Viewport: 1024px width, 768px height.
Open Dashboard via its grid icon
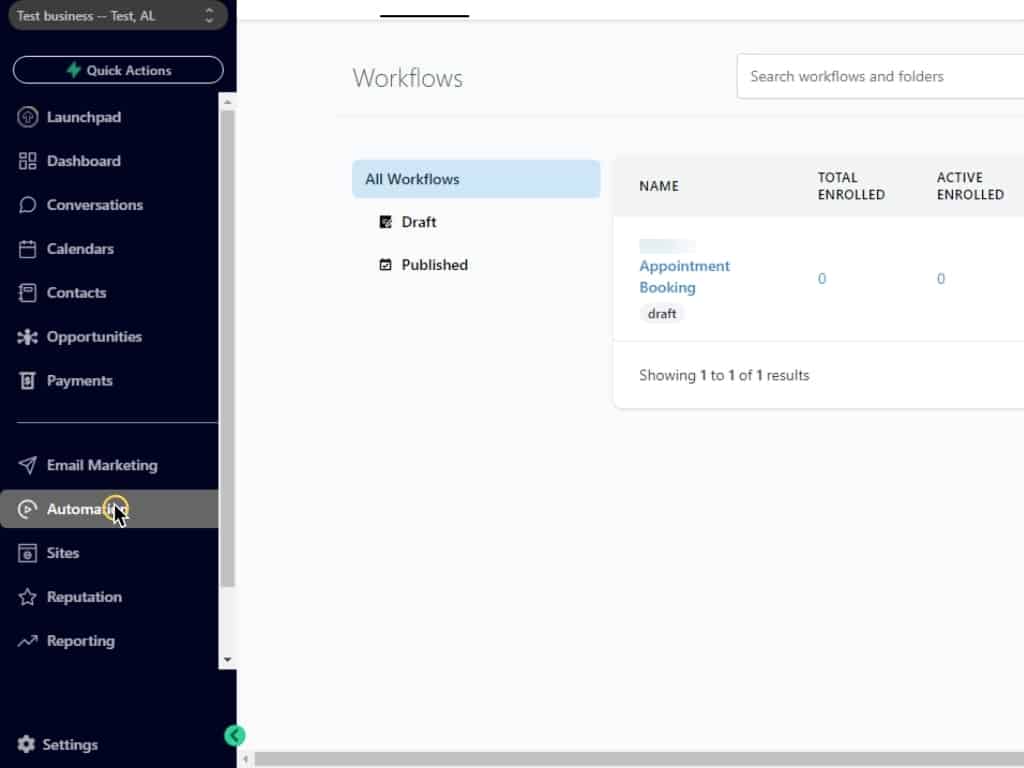(27, 161)
